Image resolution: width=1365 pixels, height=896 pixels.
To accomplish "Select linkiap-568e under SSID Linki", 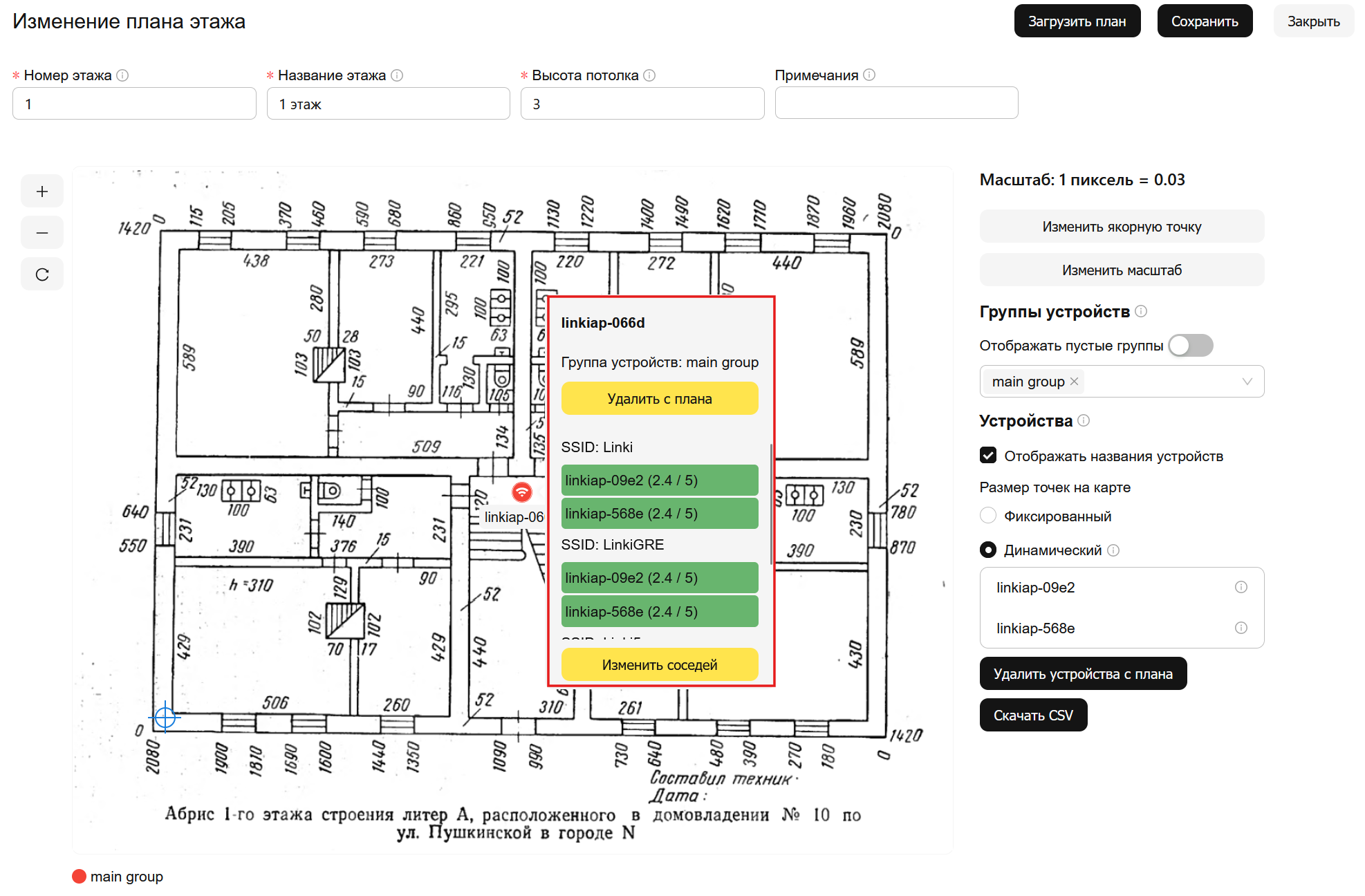I will [660, 514].
